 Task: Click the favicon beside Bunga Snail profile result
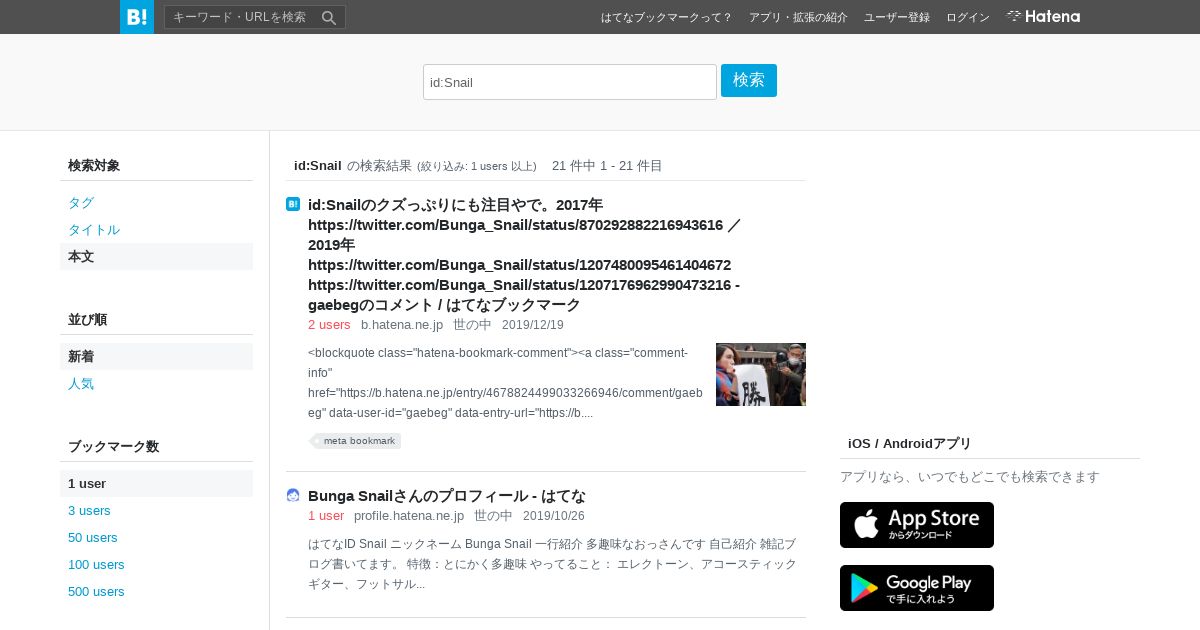tap(293, 495)
